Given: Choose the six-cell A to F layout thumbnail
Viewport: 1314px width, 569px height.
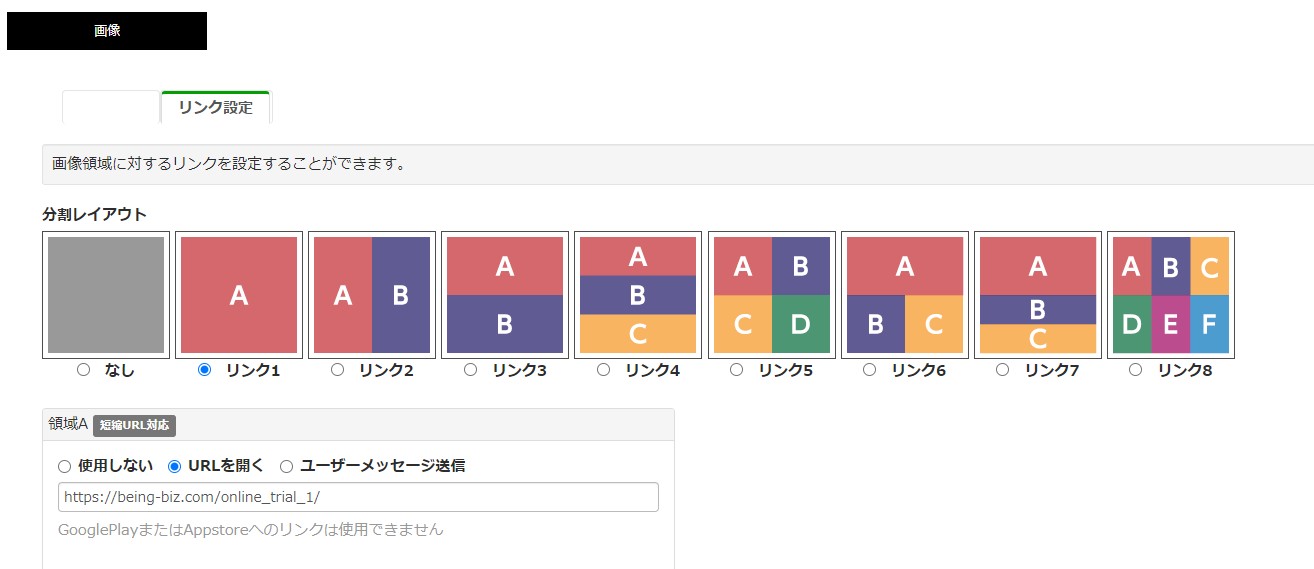Looking at the screenshot, I should click(1171, 295).
